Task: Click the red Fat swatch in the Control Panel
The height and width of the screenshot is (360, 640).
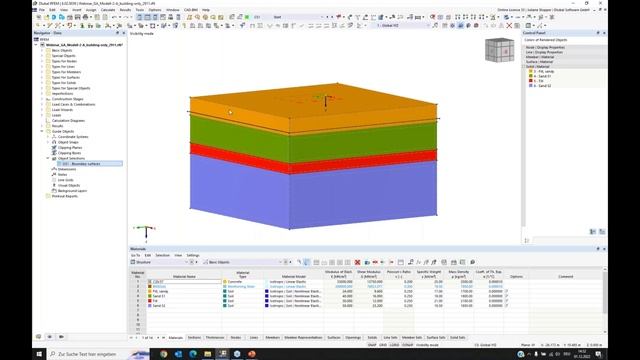Action: pos(531,81)
